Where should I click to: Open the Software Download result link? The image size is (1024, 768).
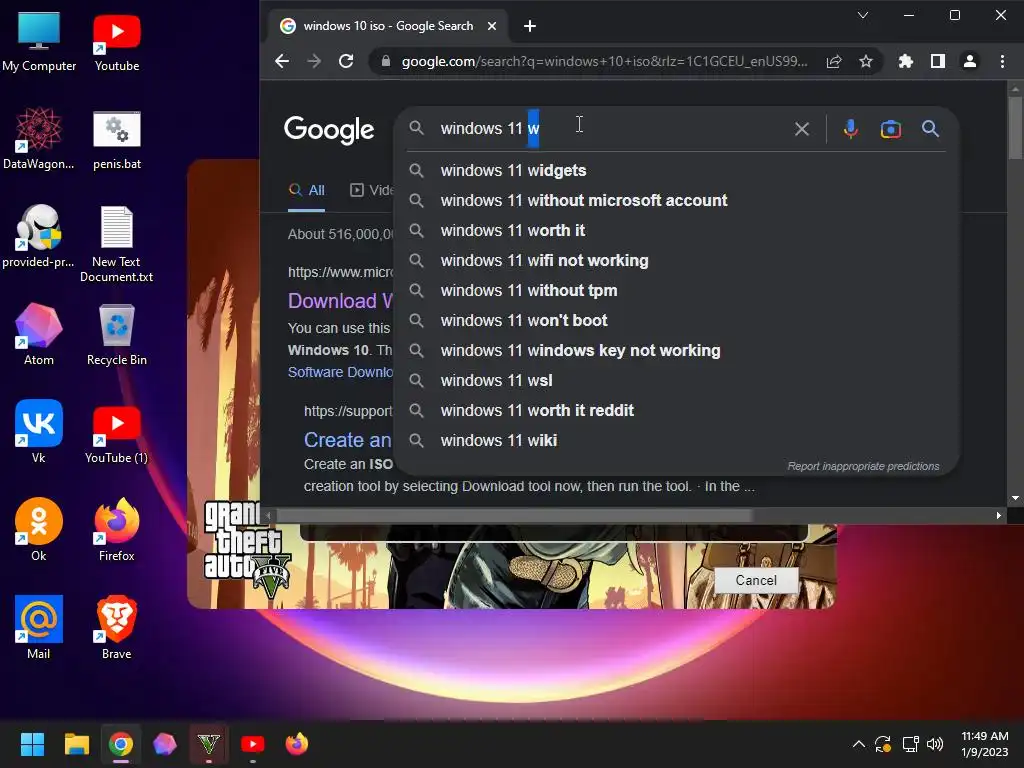point(340,372)
